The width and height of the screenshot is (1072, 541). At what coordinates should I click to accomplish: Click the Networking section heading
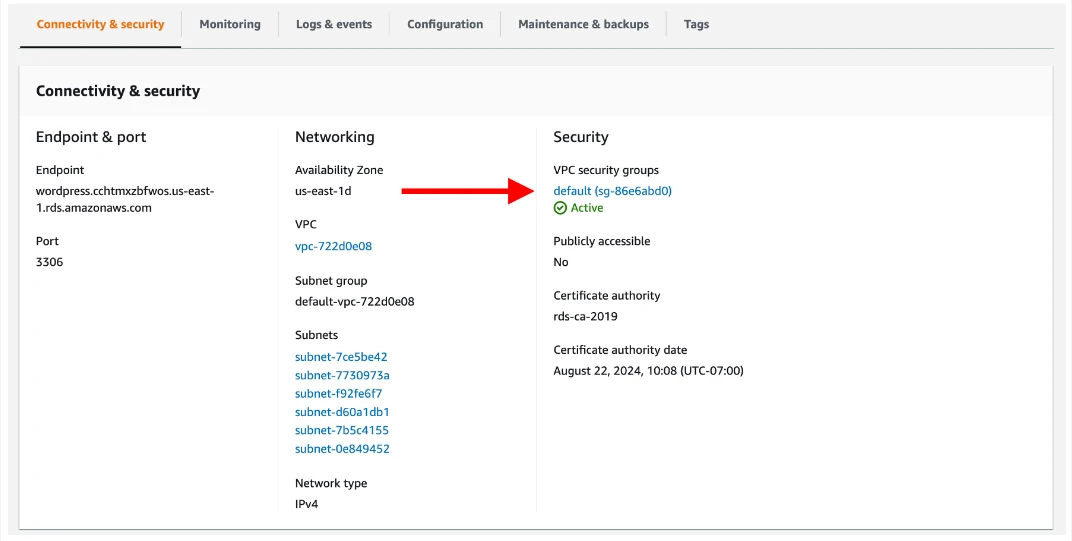coord(335,137)
